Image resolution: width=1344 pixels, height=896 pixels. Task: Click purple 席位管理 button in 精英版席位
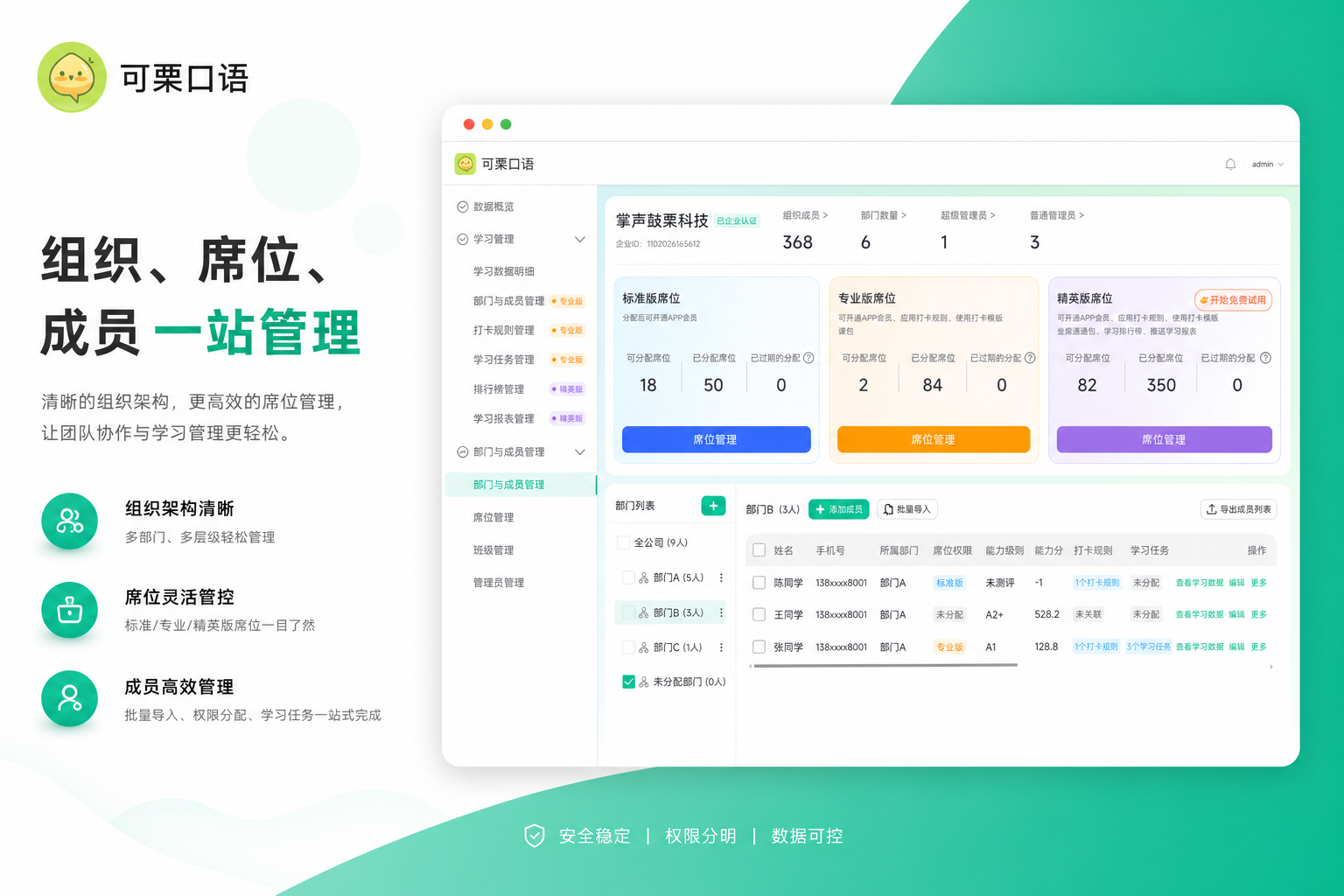[x=1164, y=439]
